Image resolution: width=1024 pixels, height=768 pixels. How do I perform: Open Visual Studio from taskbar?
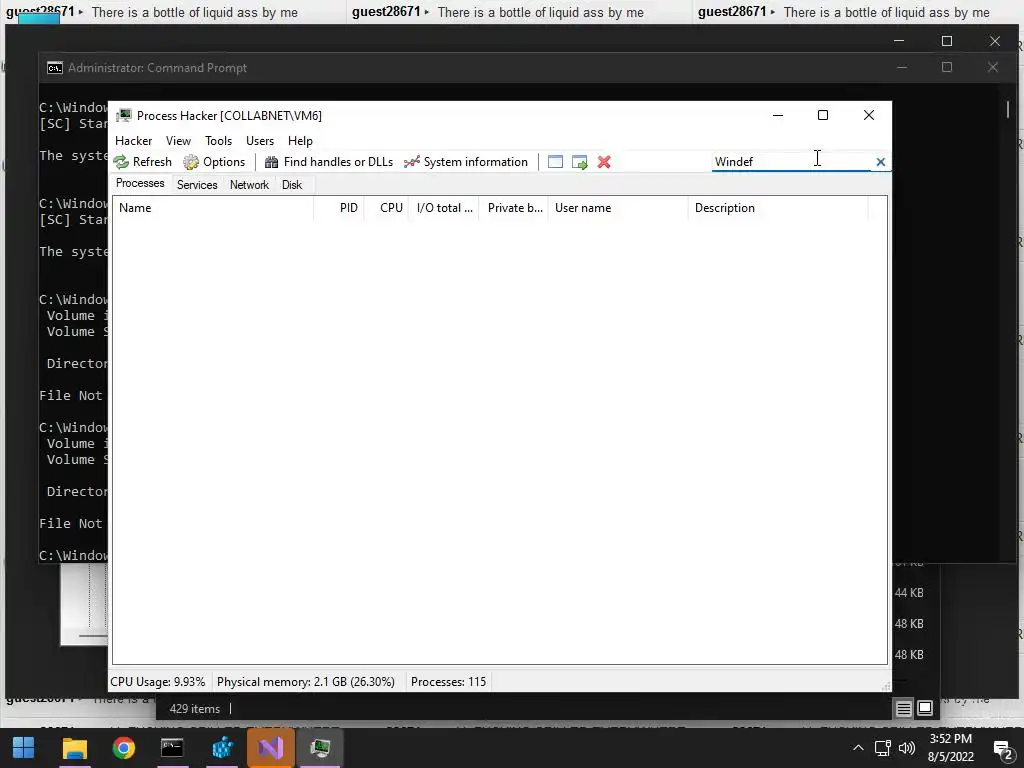[x=270, y=748]
